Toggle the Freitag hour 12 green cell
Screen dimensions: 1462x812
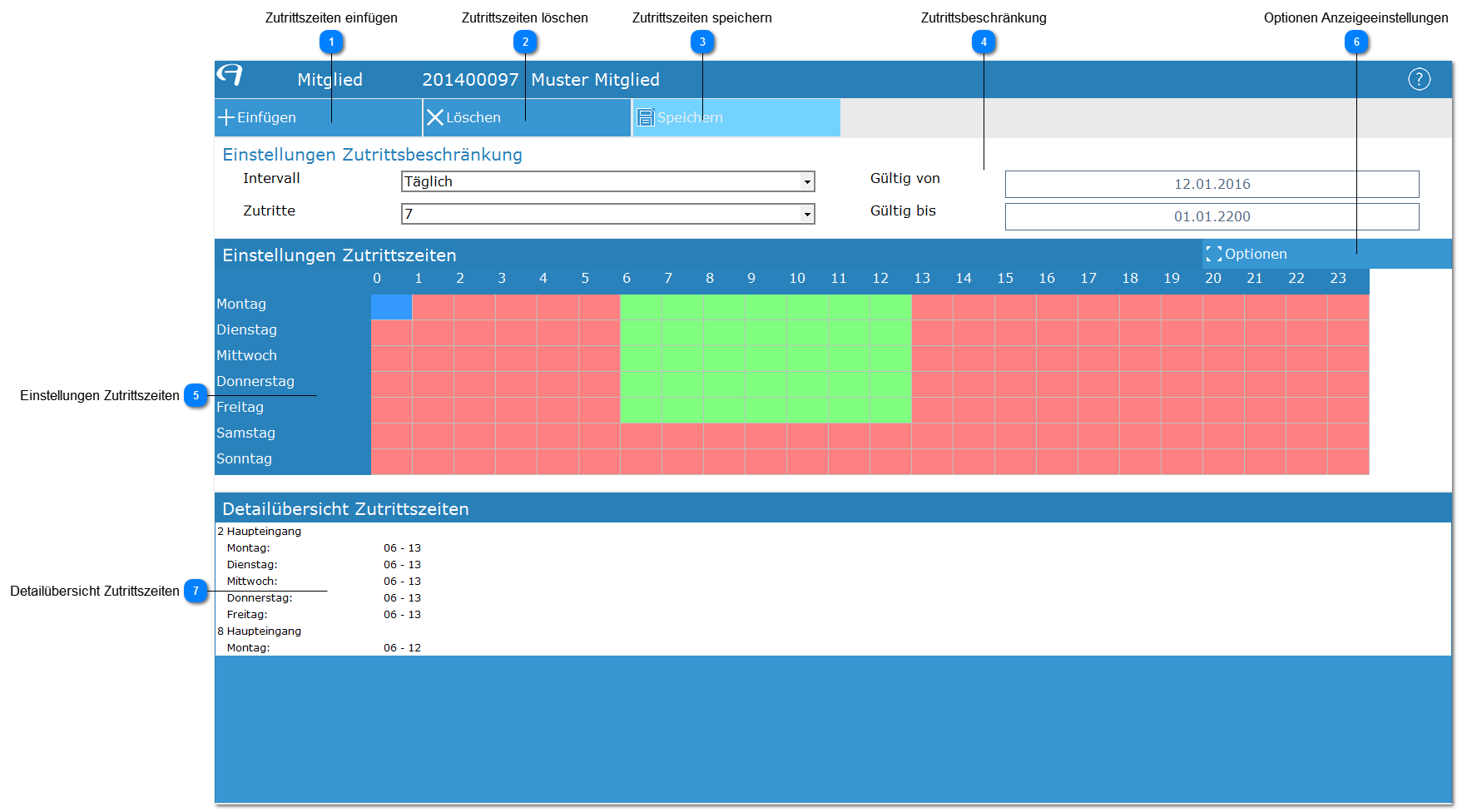click(x=890, y=410)
